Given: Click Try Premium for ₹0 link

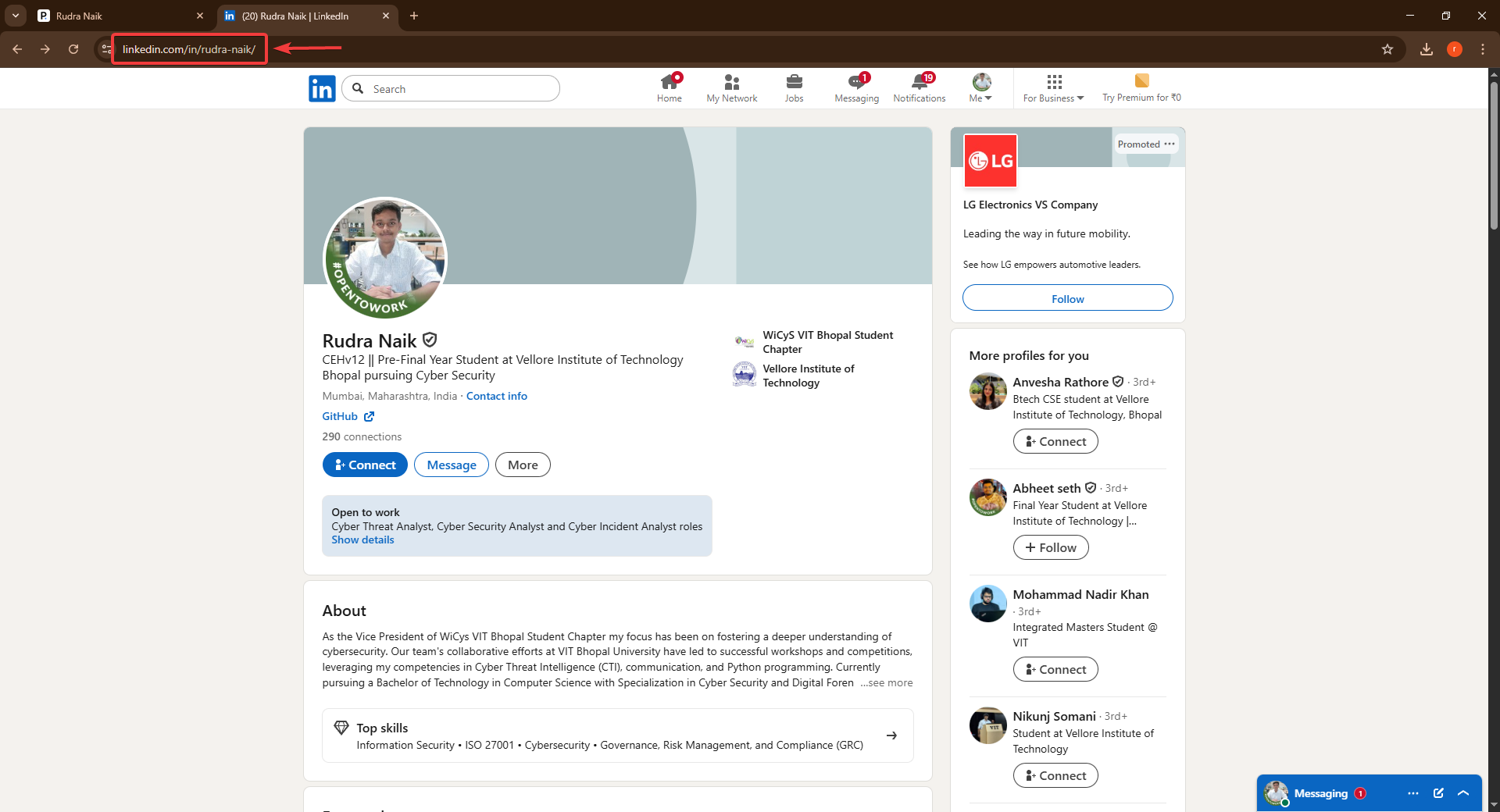Looking at the screenshot, I should (x=1141, y=88).
